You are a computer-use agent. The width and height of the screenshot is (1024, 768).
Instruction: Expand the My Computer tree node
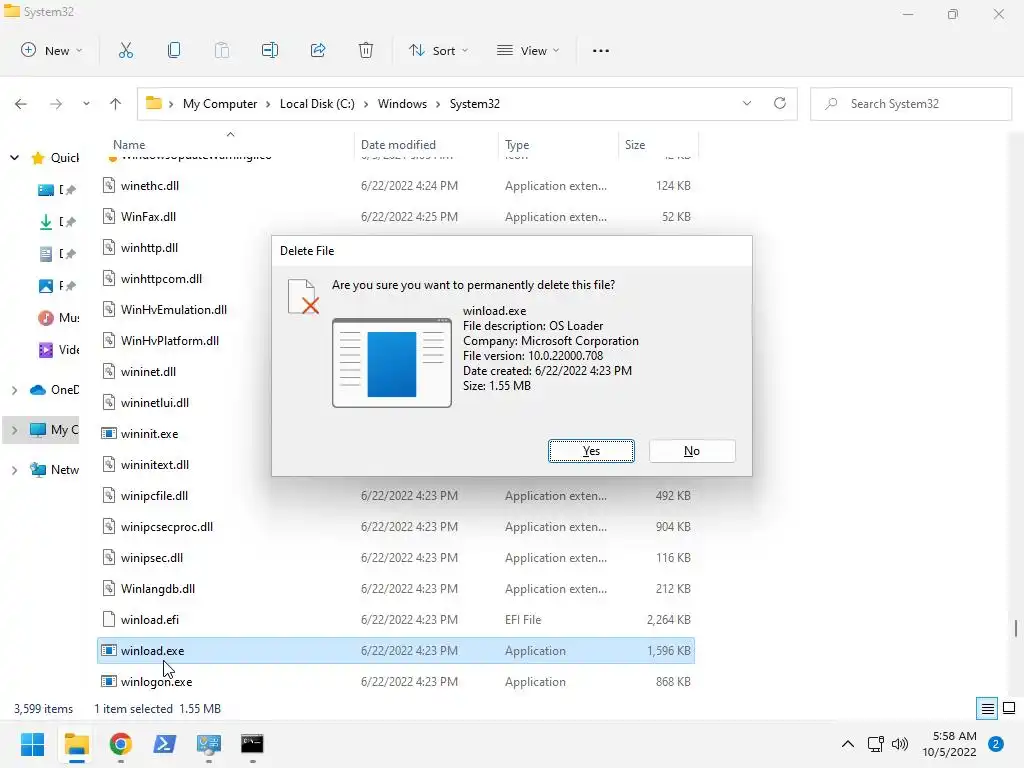[x=14, y=430]
